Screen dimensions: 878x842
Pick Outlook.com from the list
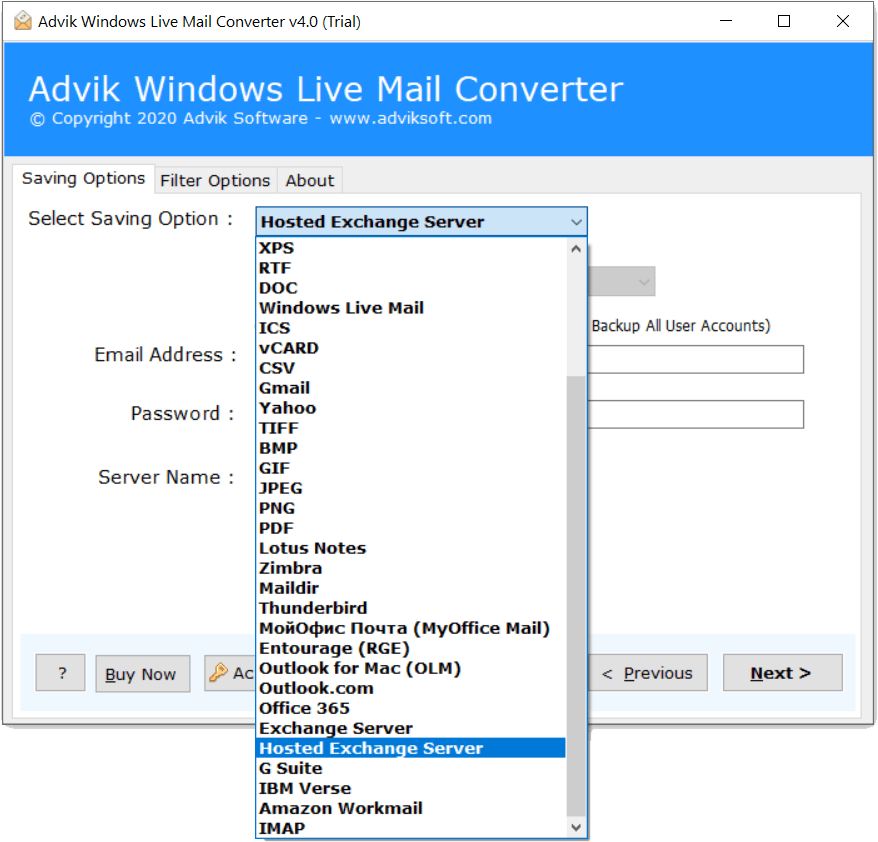pos(411,689)
